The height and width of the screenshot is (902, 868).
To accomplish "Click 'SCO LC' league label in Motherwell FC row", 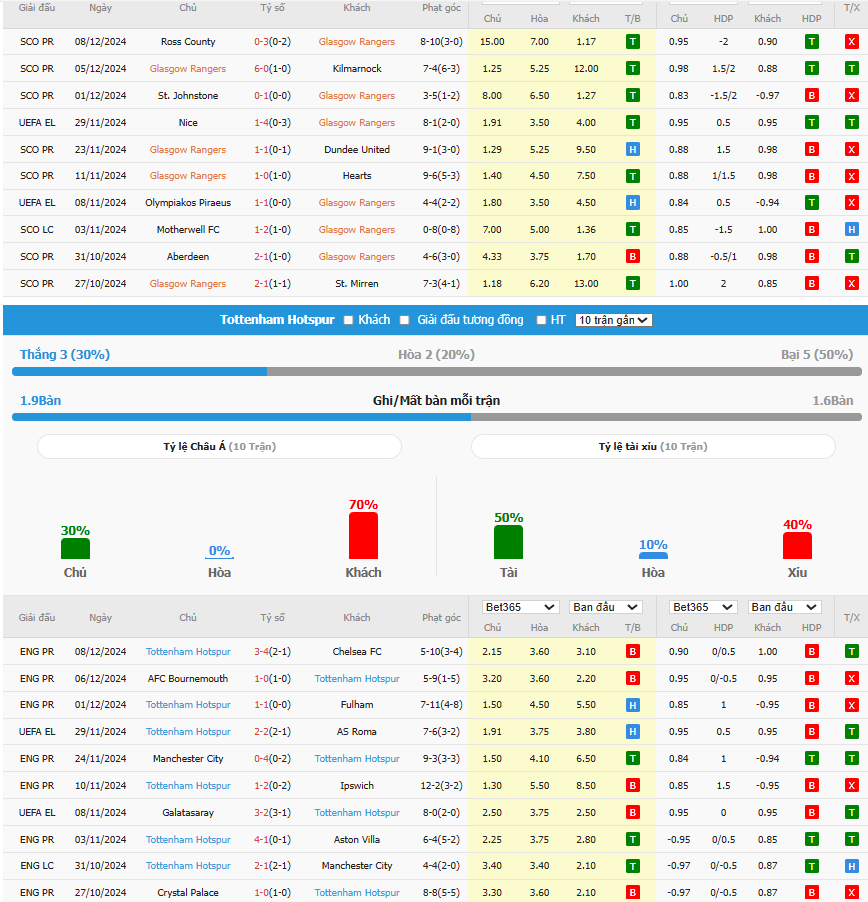I will tap(37, 230).
